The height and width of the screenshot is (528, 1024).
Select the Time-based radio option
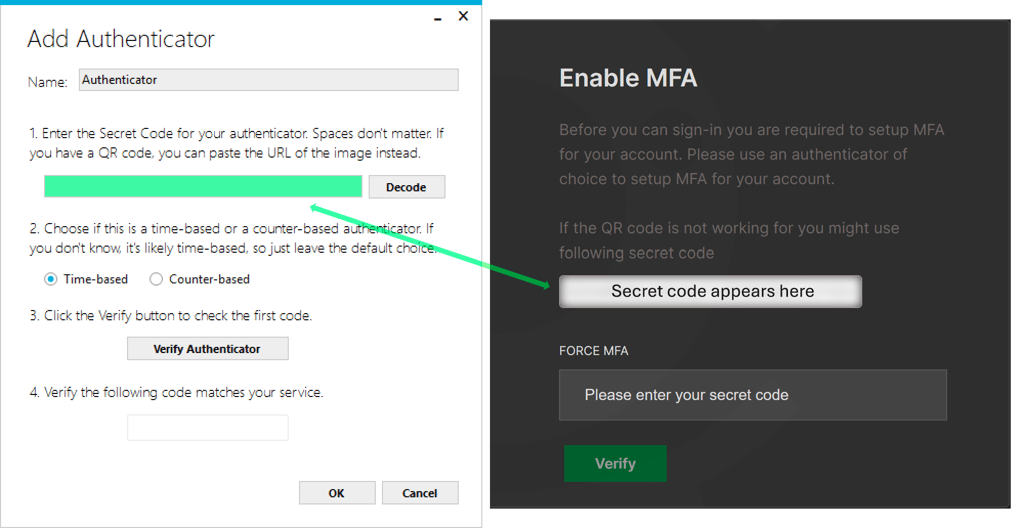coord(51,279)
